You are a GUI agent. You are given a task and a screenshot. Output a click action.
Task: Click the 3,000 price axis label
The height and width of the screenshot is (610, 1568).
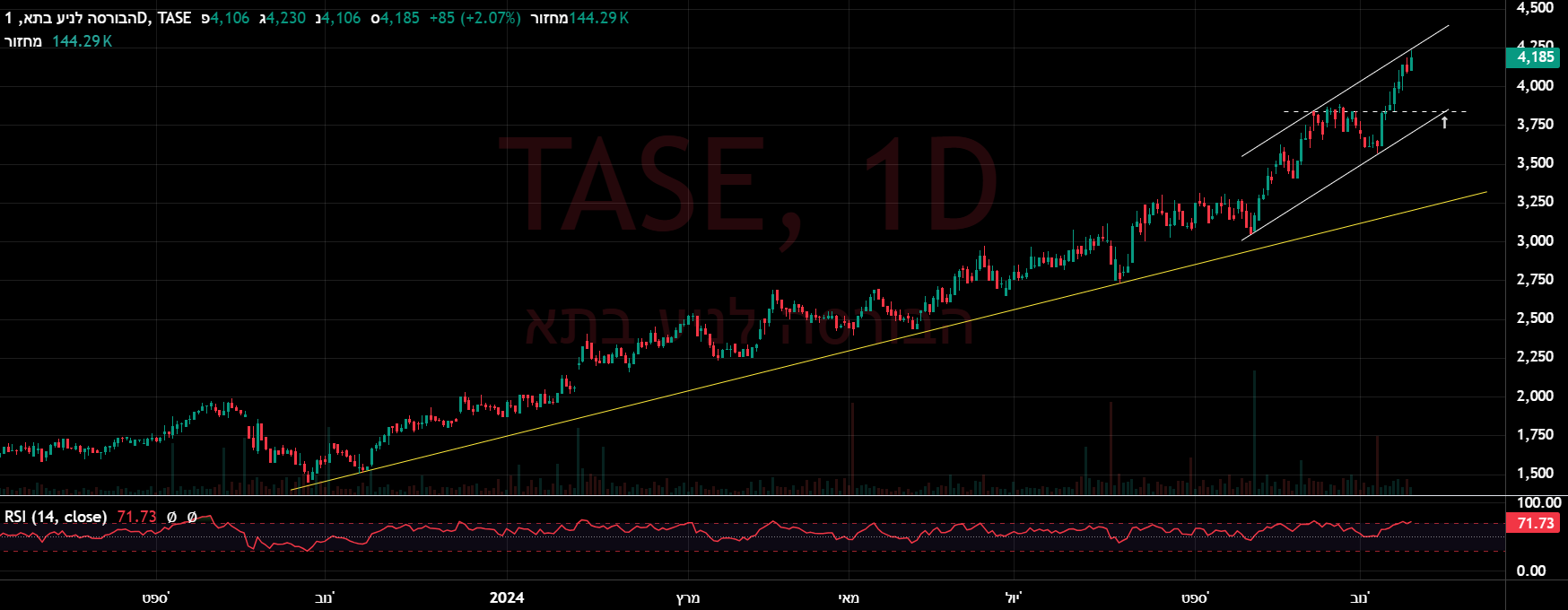click(x=1535, y=240)
